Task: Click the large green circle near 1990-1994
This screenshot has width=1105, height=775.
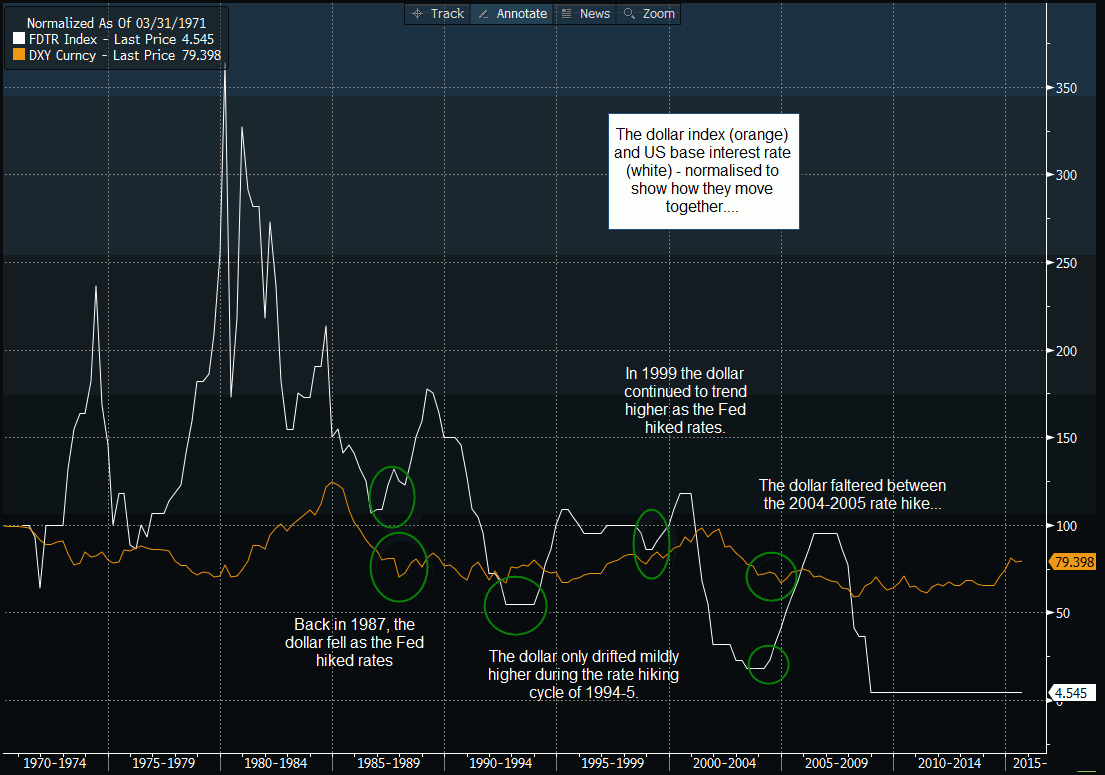Action: tap(517, 603)
